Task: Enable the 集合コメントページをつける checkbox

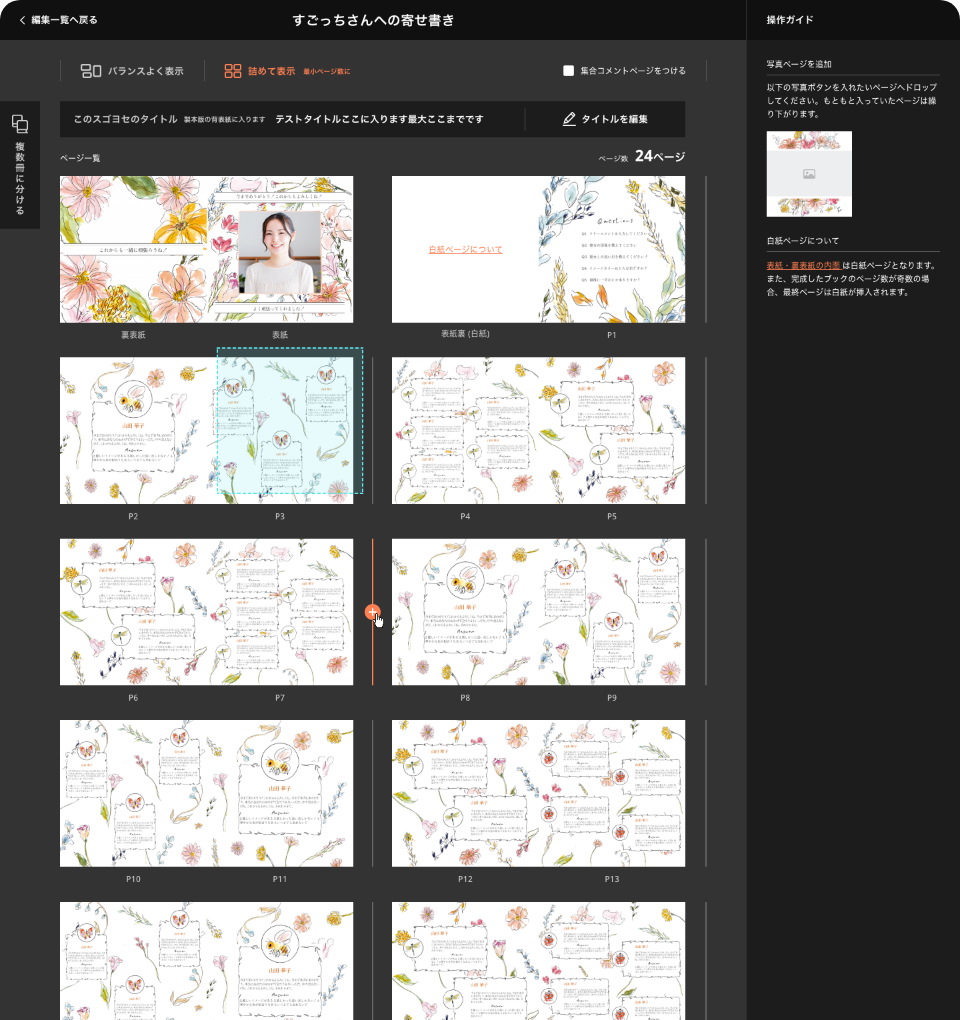Action: 568,70
